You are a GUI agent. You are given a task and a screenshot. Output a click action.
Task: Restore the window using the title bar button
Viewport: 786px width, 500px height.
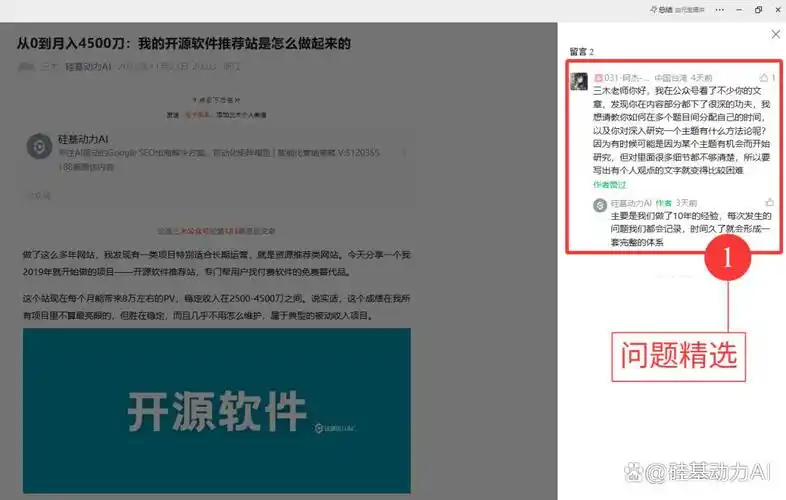(758, 10)
